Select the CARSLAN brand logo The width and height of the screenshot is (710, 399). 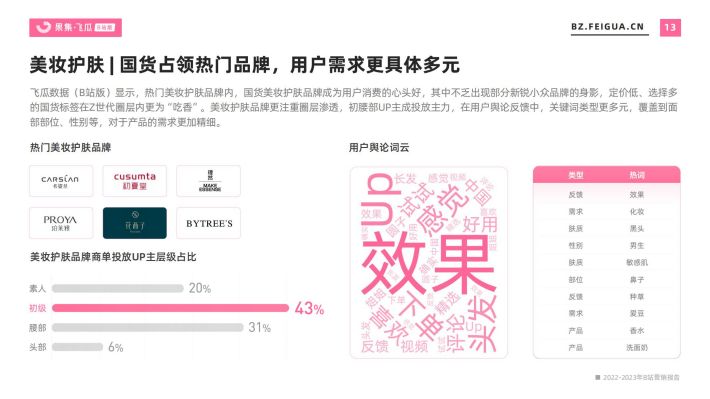(61, 181)
